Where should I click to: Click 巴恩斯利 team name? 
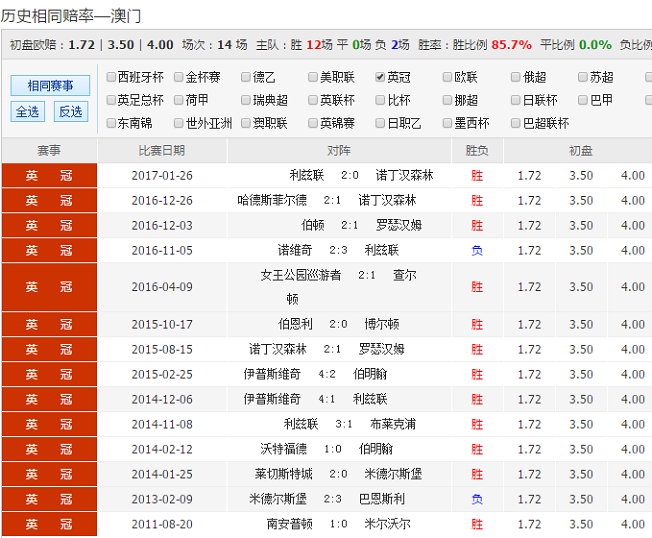382,499
